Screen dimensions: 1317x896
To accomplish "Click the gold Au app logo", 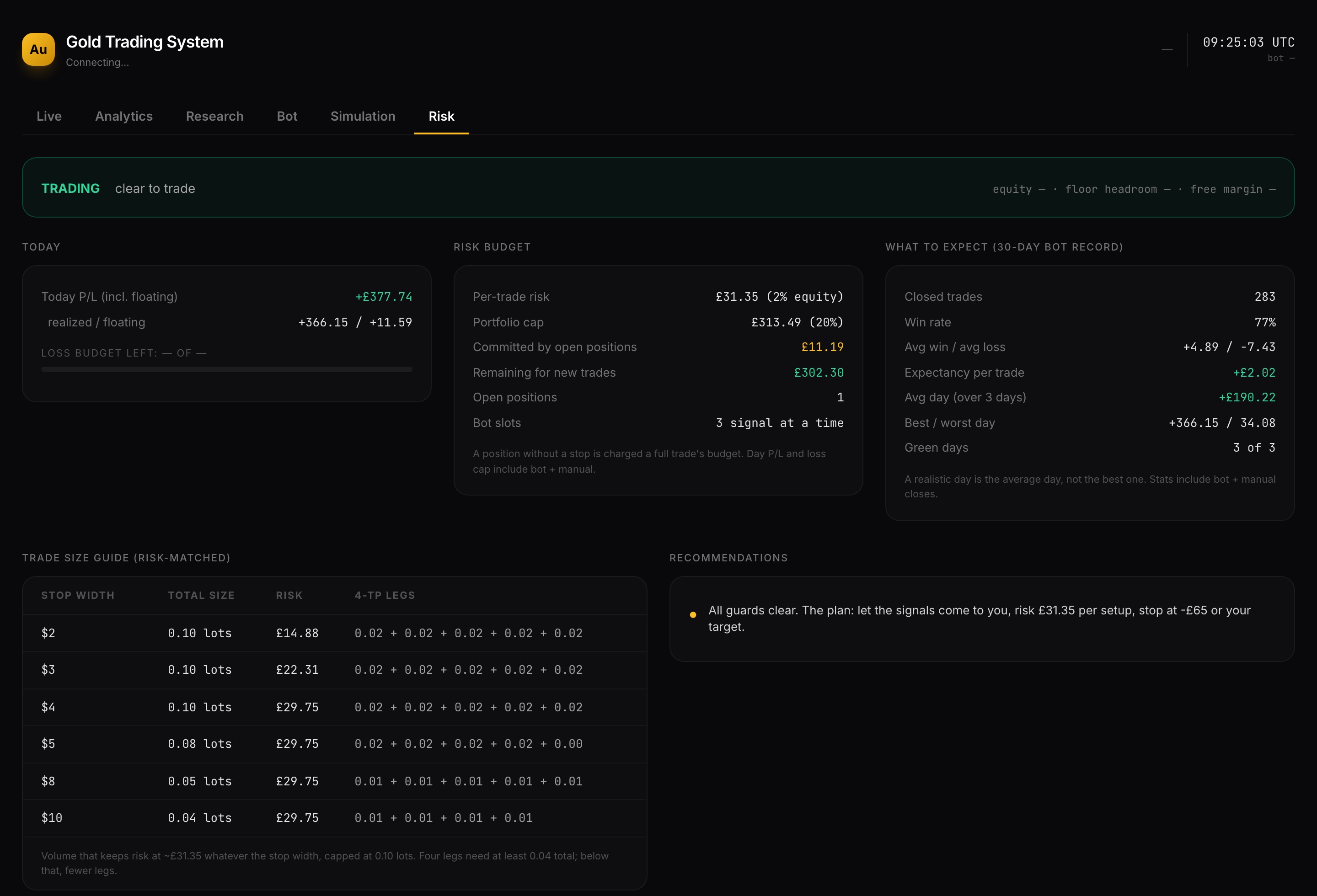I will (38, 49).
